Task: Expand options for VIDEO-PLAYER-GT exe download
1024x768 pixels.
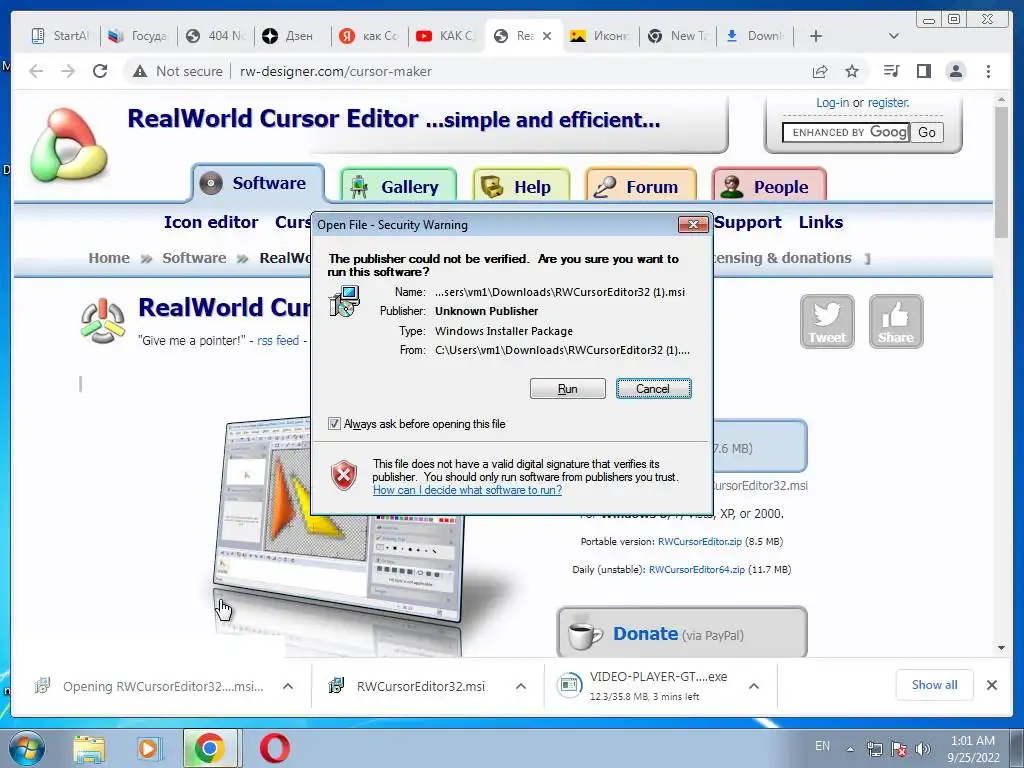Action: pyautogui.click(x=754, y=686)
